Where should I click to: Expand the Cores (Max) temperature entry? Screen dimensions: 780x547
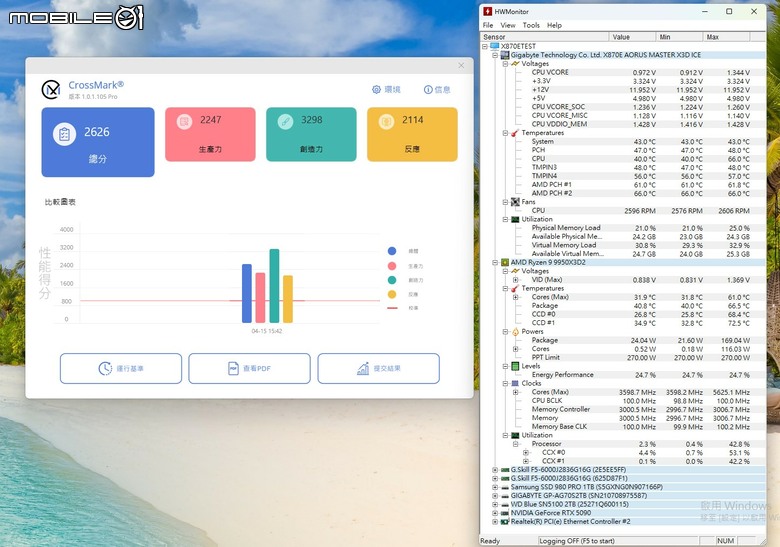tap(516, 297)
